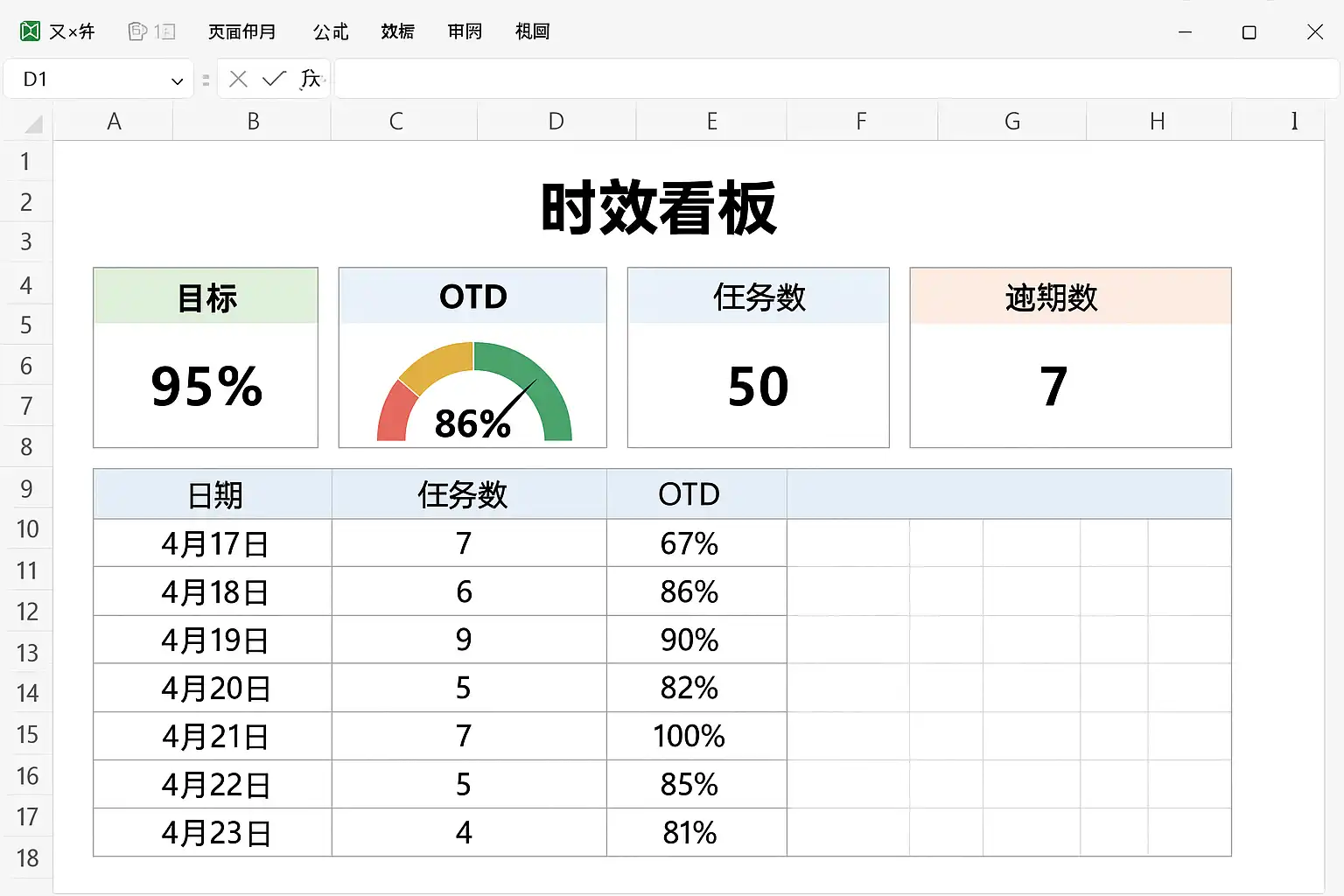The width and height of the screenshot is (1344, 896).
Task: Click the OTD gauge chart showing 86%
Action: (x=473, y=390)
